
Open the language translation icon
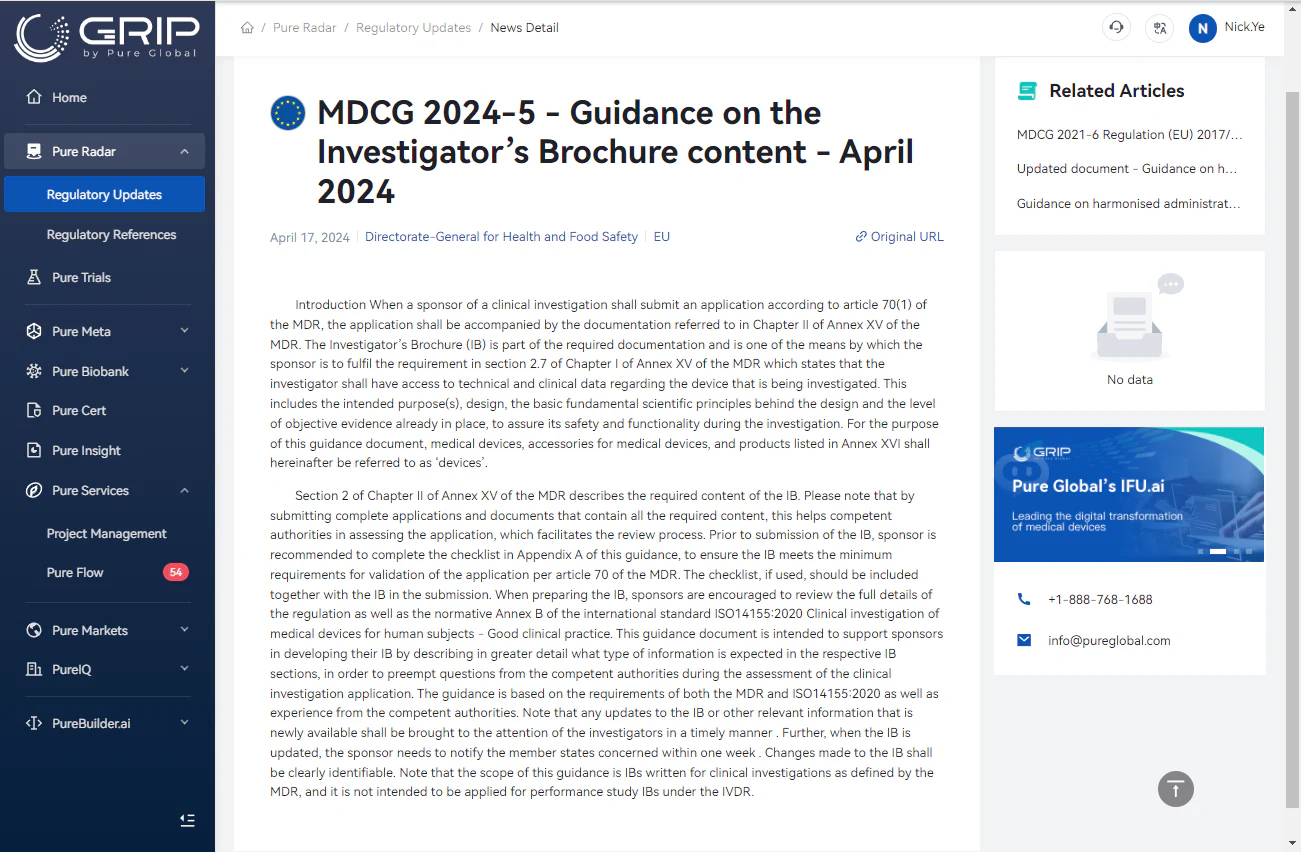1159,27
